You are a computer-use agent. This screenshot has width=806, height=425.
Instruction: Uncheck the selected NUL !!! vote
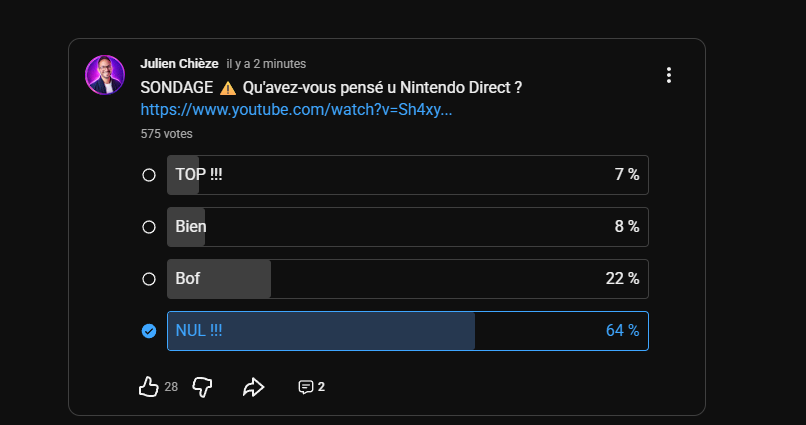[149, 331]
